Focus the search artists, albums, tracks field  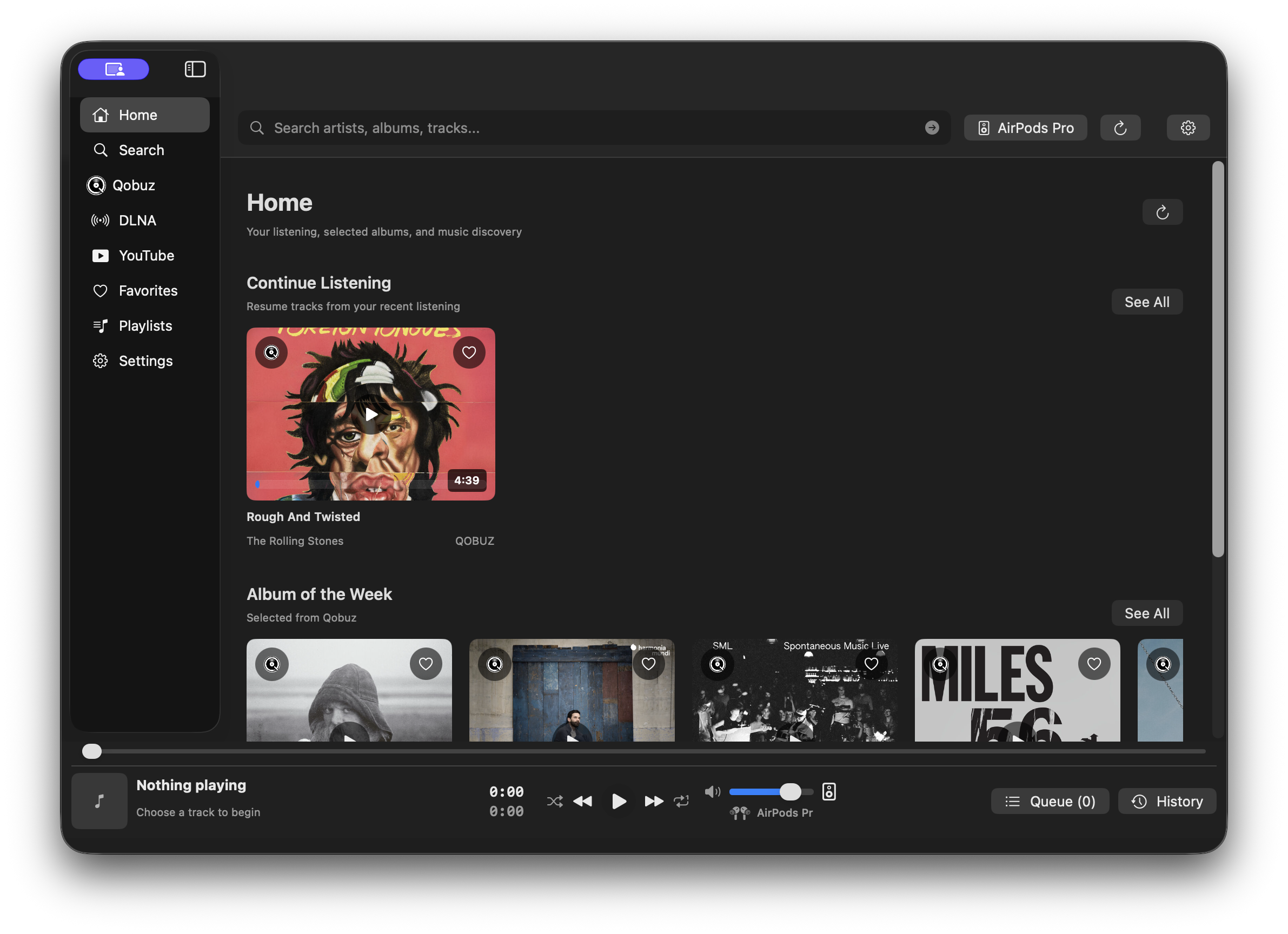[594, 128]
